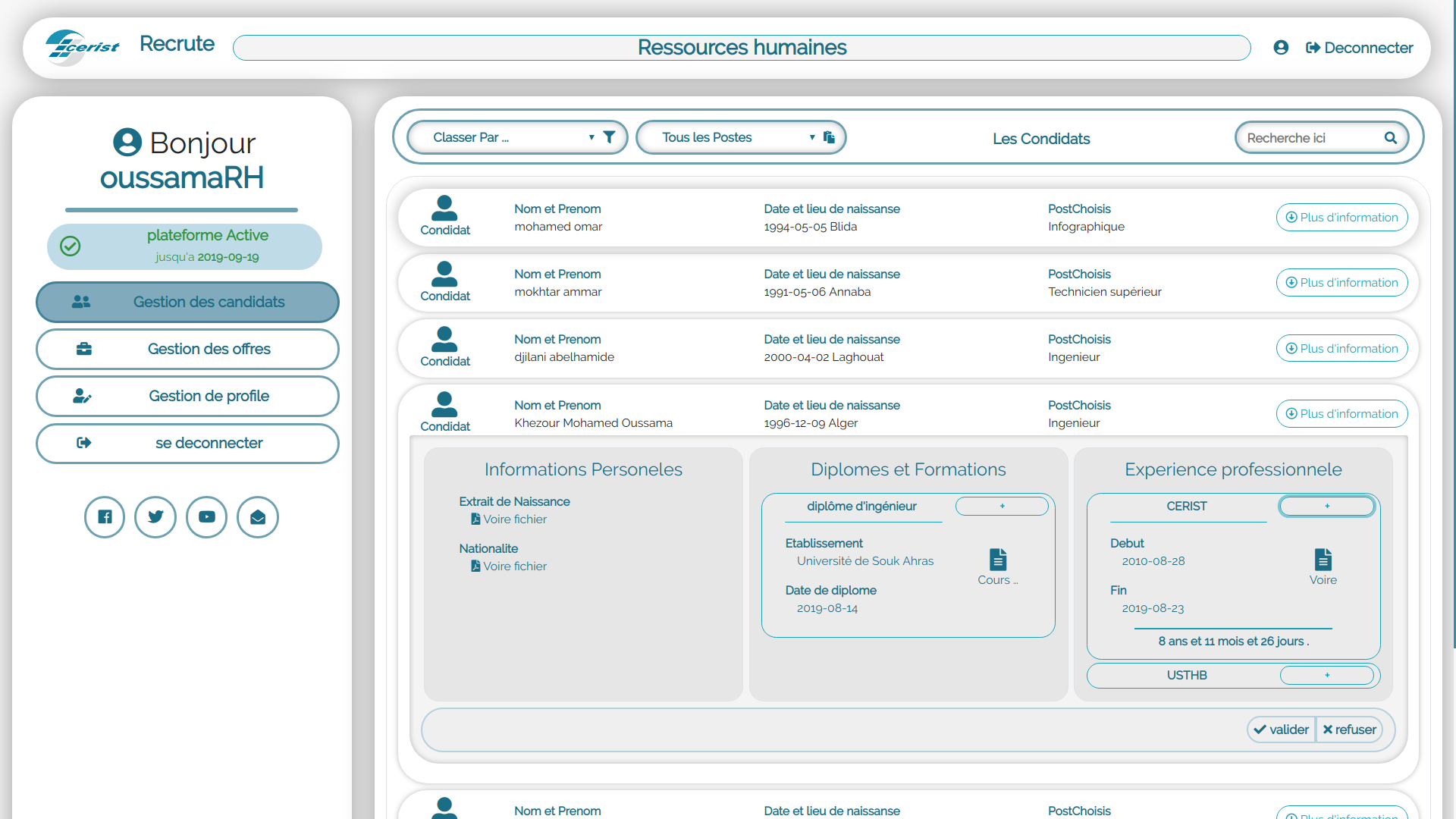Toggle the diplôme d'ingénieur plus button
1456x819 pixels.
click(1002, 506)
